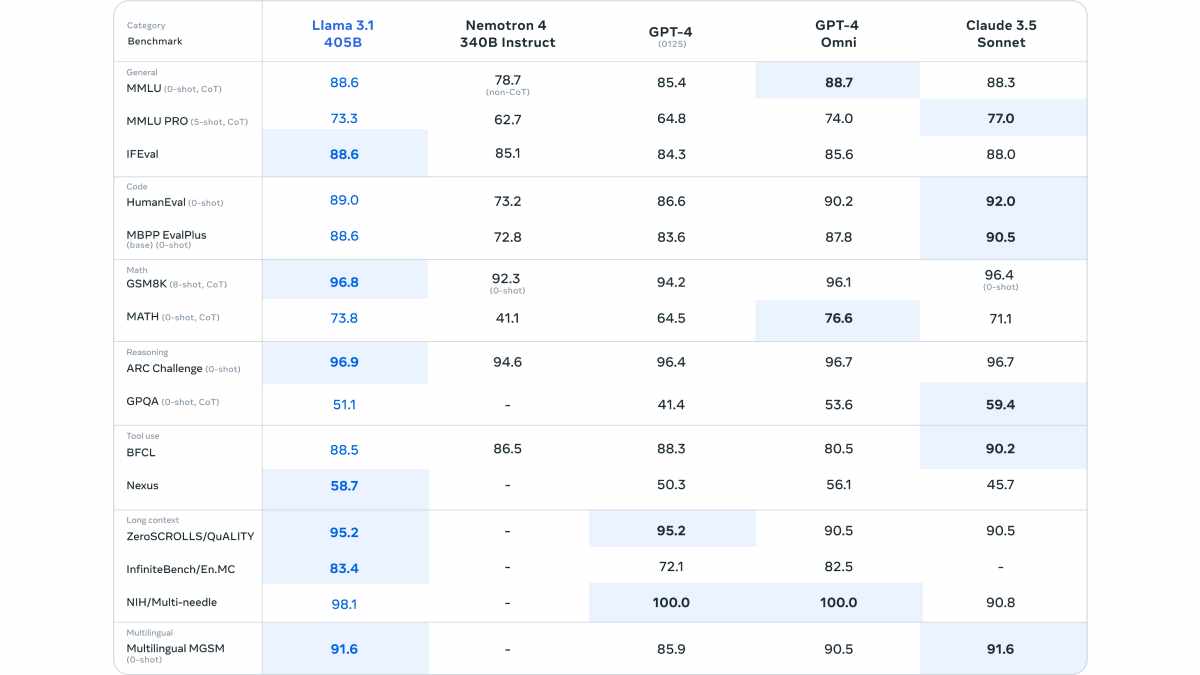Click the GPQA benchmark row label
This screenshot has height=675, width=1200.
(x=142, y=401)
